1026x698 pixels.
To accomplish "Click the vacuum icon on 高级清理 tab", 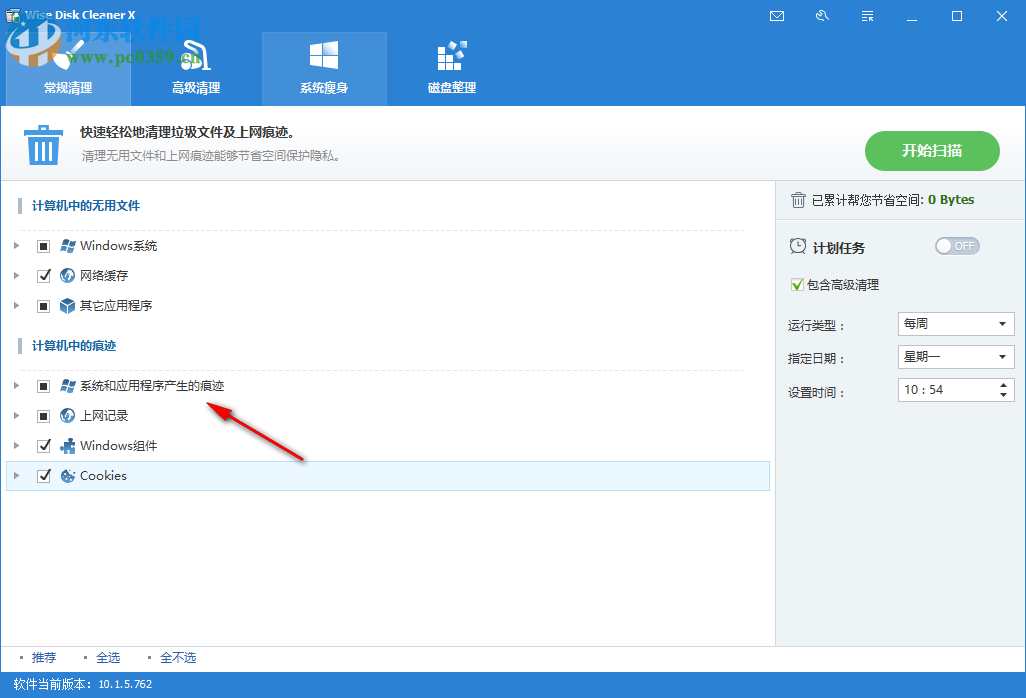I will [196, 56].
